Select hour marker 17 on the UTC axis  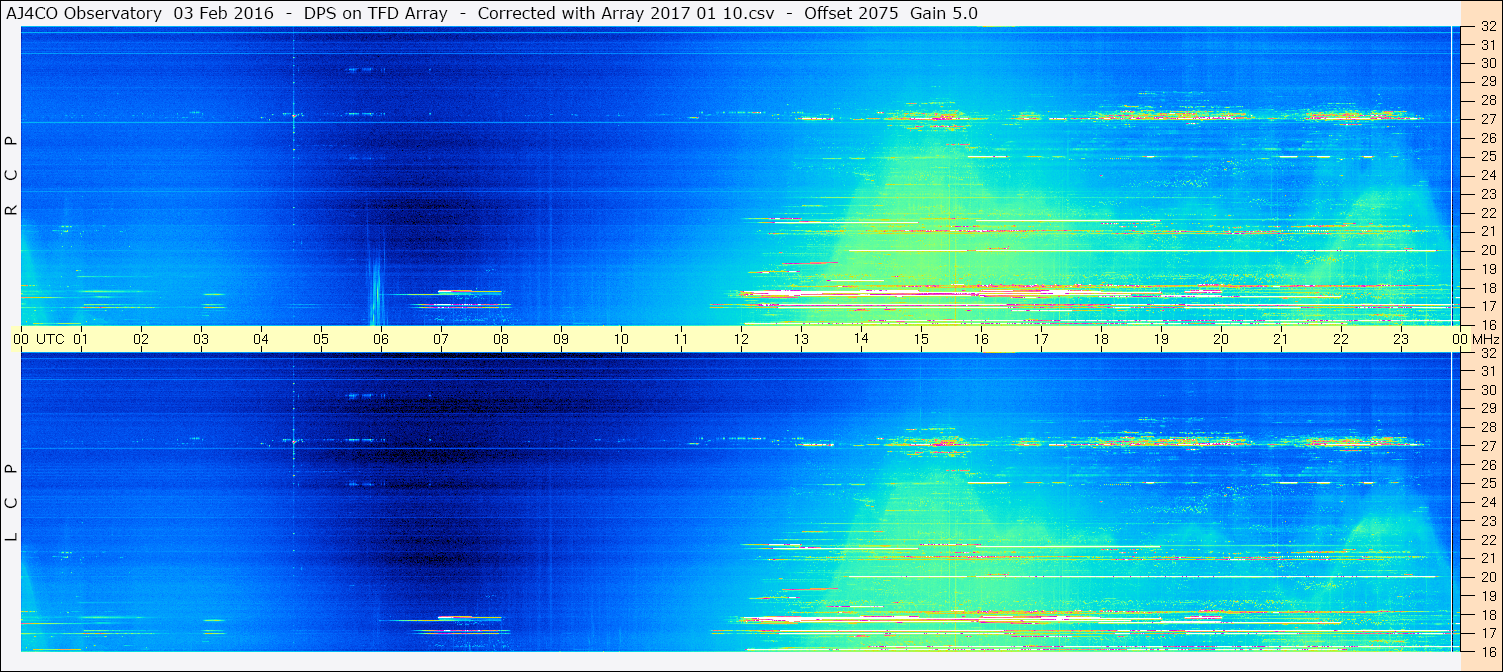[1041, 339]
